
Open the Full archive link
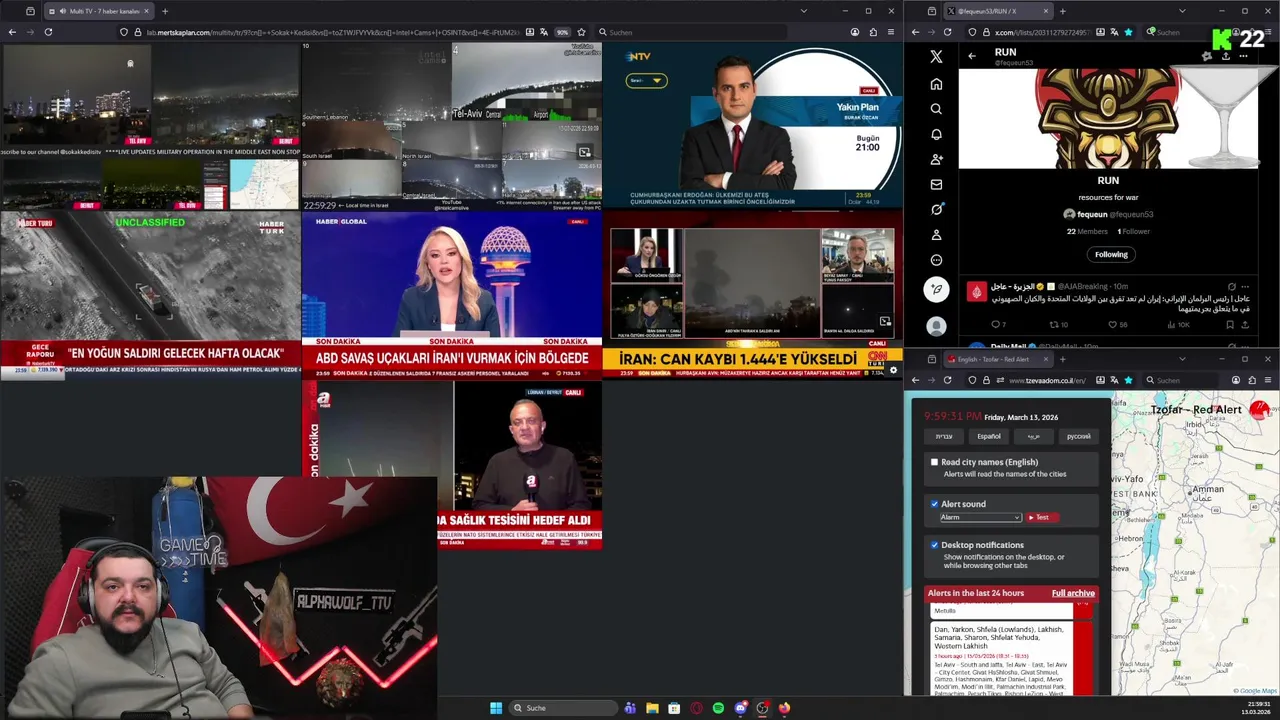click(x=1073, y=593)
